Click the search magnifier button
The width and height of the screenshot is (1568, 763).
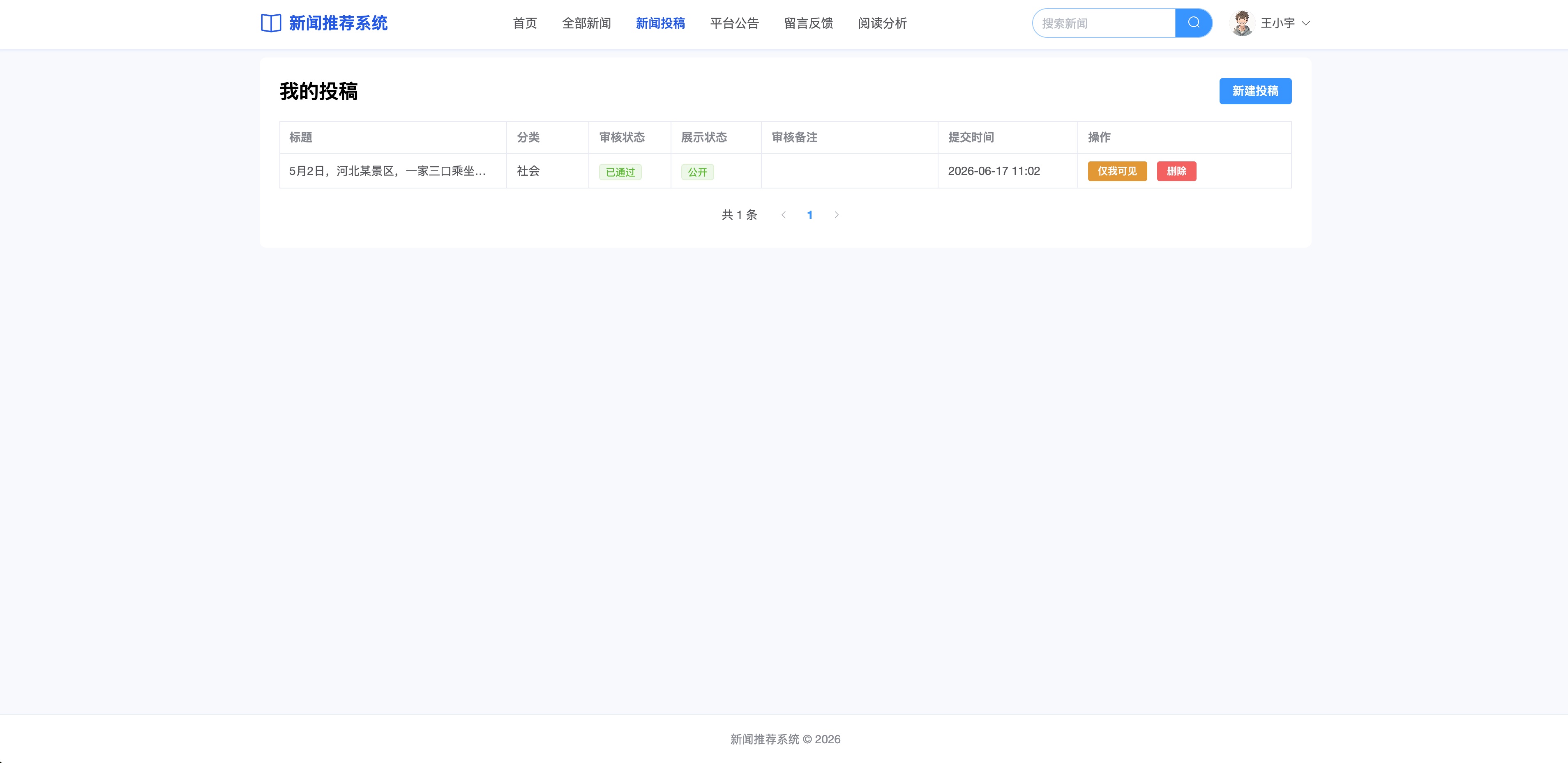[x=1193, y=23]
